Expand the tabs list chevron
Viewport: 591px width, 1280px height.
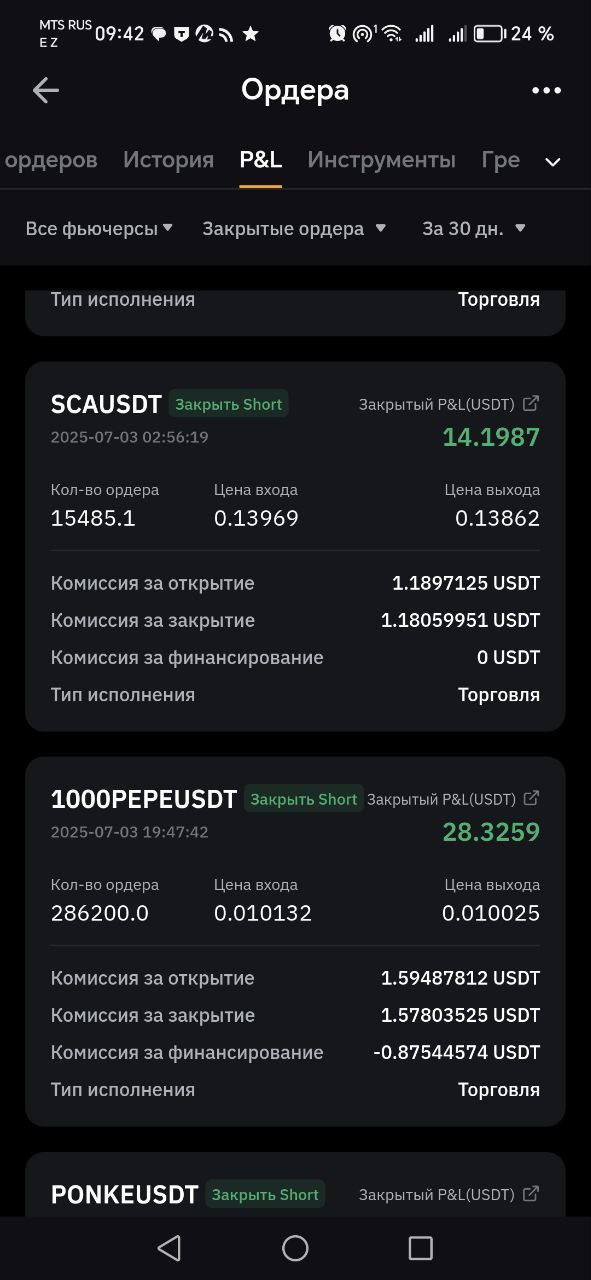pyautogui.click(x=552, y=162)
